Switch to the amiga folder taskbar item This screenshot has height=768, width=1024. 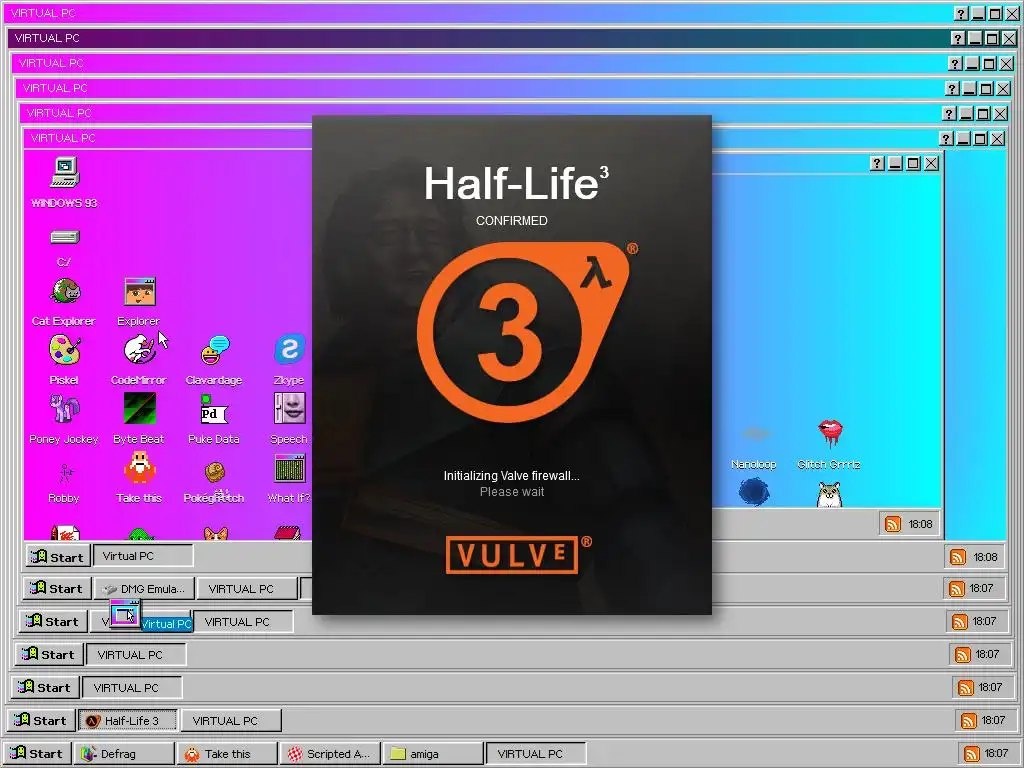(x=432, y=754)
